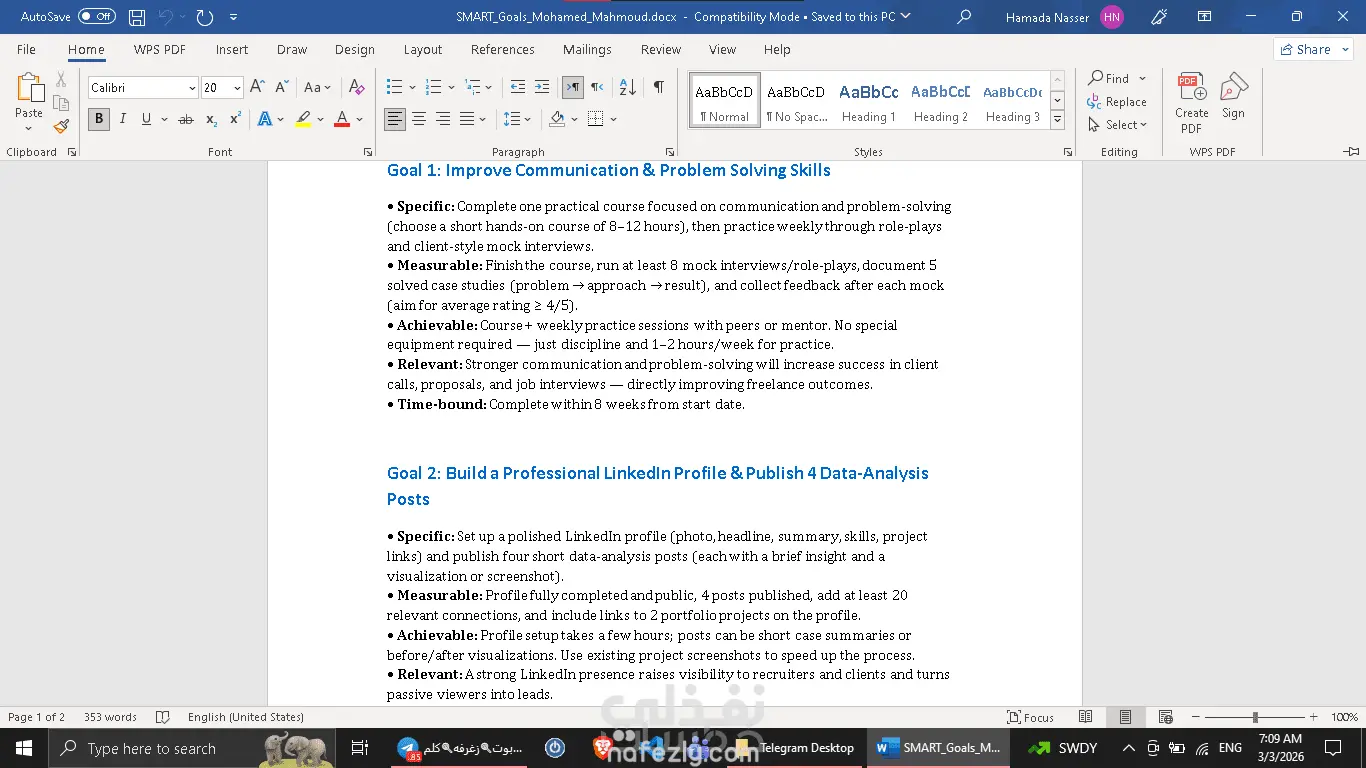Toggle the AutoSave switch
Image resolution: width=1366 pixels, height=768 pixels.
[x=97, y=17]
